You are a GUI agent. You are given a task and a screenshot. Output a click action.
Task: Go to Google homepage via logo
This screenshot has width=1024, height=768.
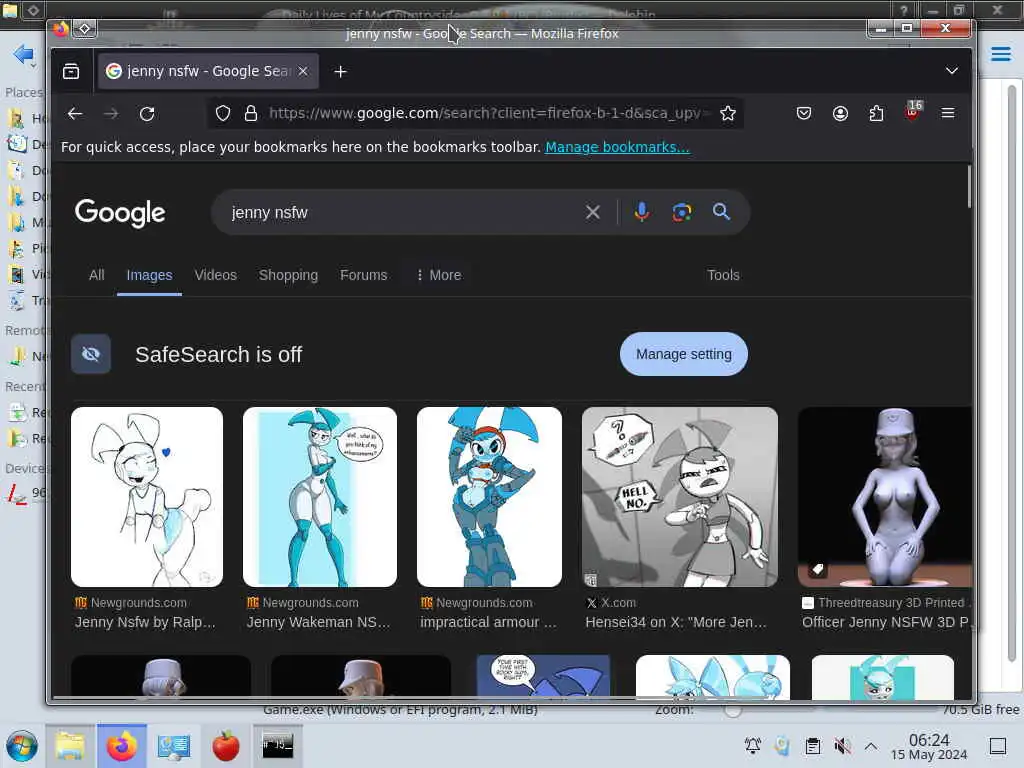point(120,213)
